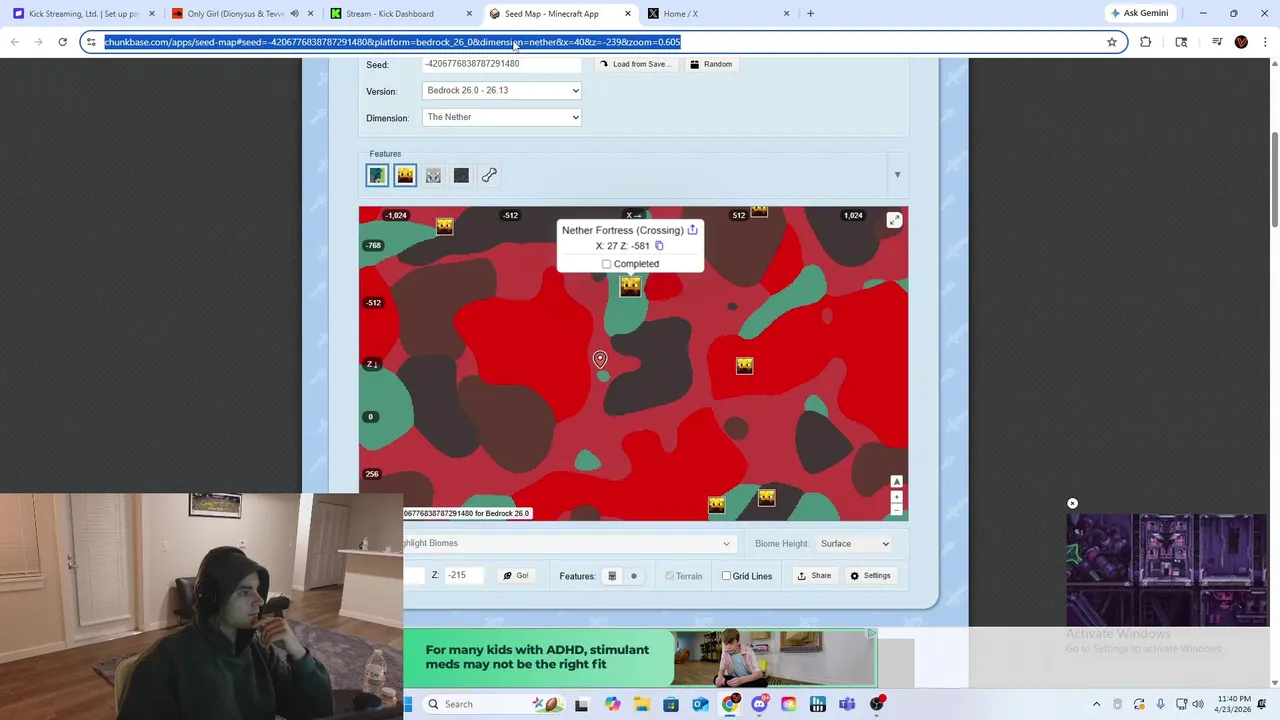
Task: Close the Seed Map tab
Action: (628, 14)
